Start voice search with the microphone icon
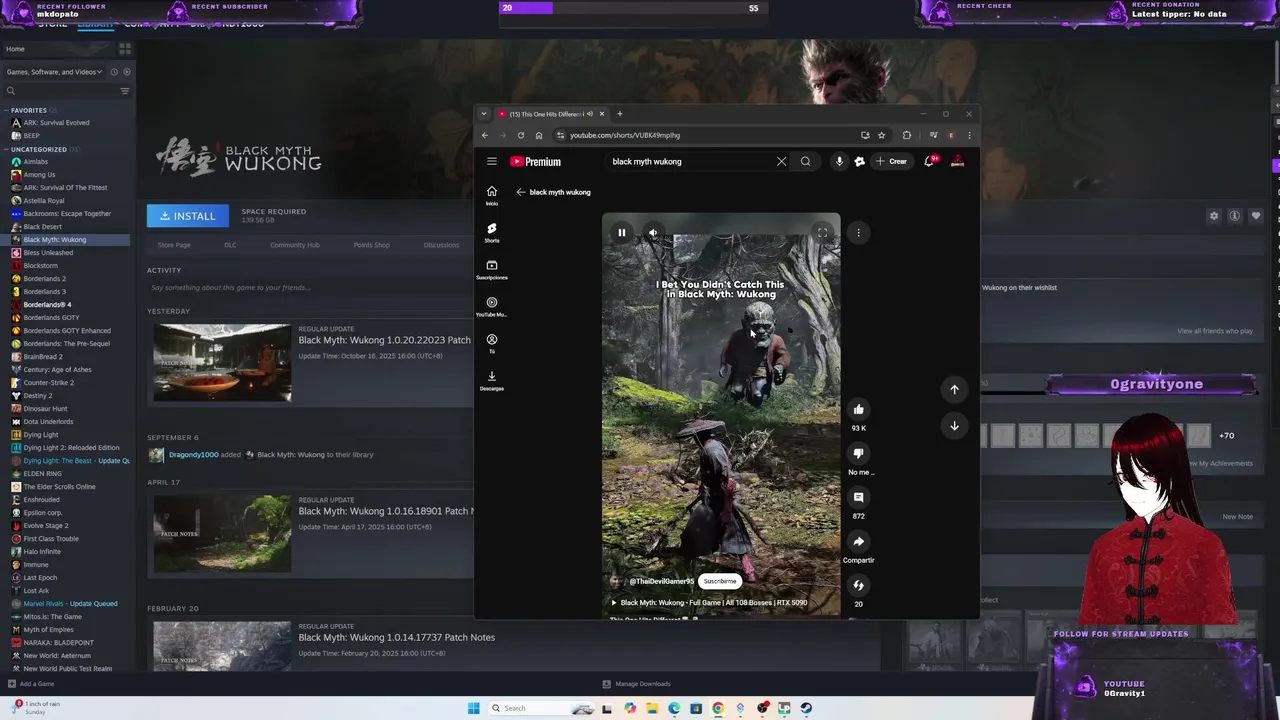Screen dimensions: 1280x720 (x=839, y=161)
